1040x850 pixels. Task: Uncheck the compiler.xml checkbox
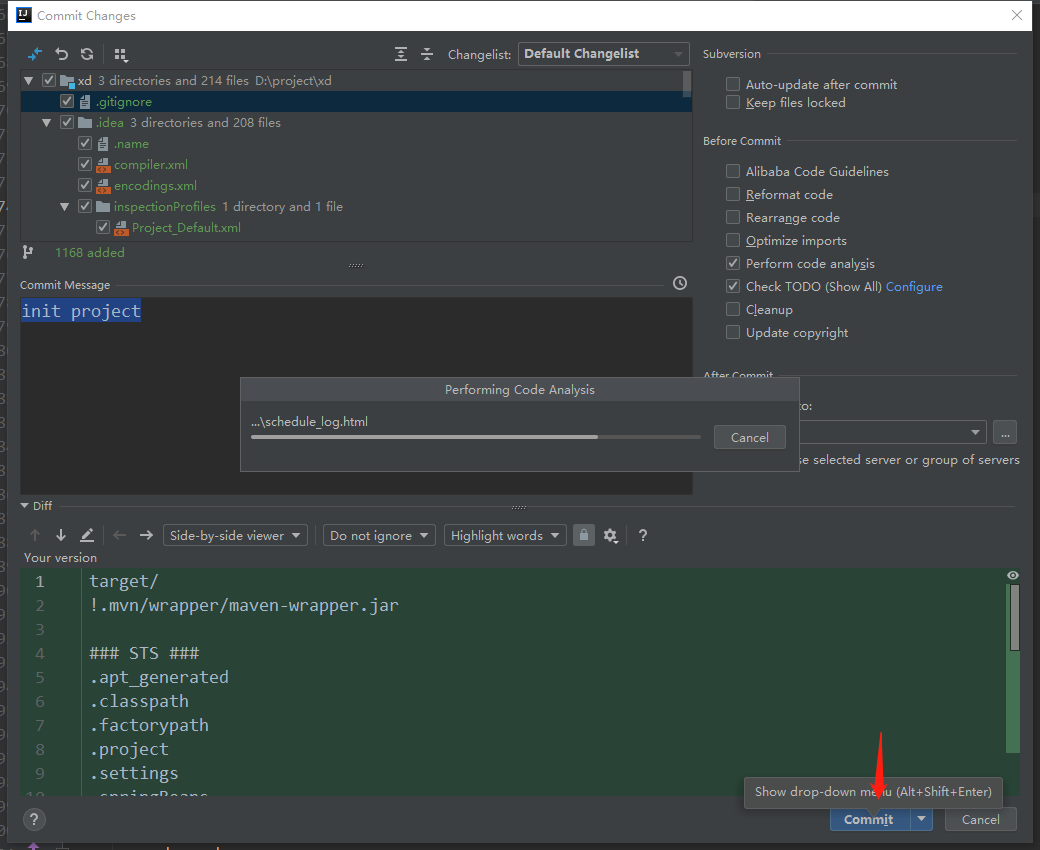(85, 164)
